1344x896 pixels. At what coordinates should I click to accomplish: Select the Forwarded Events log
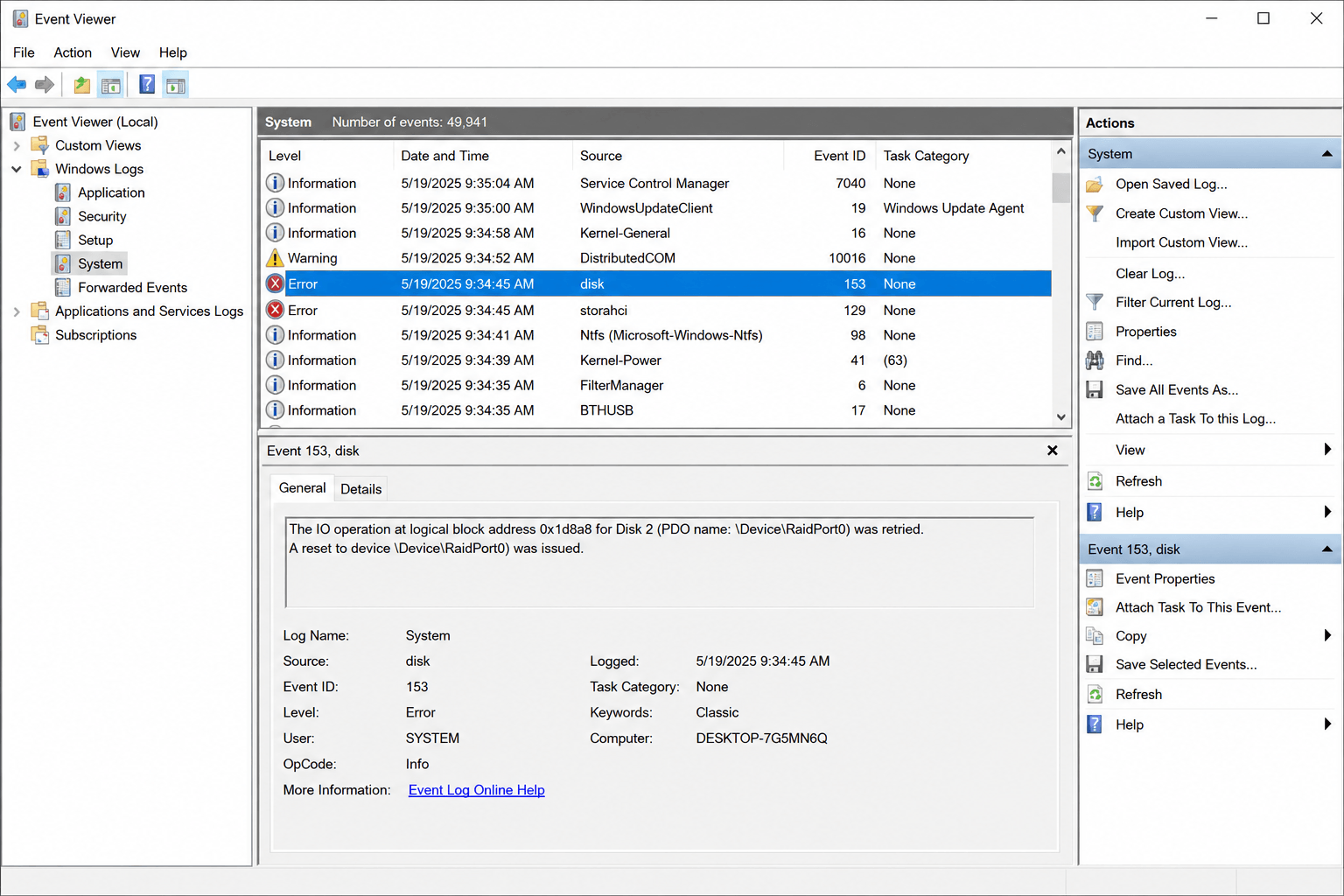133,288
